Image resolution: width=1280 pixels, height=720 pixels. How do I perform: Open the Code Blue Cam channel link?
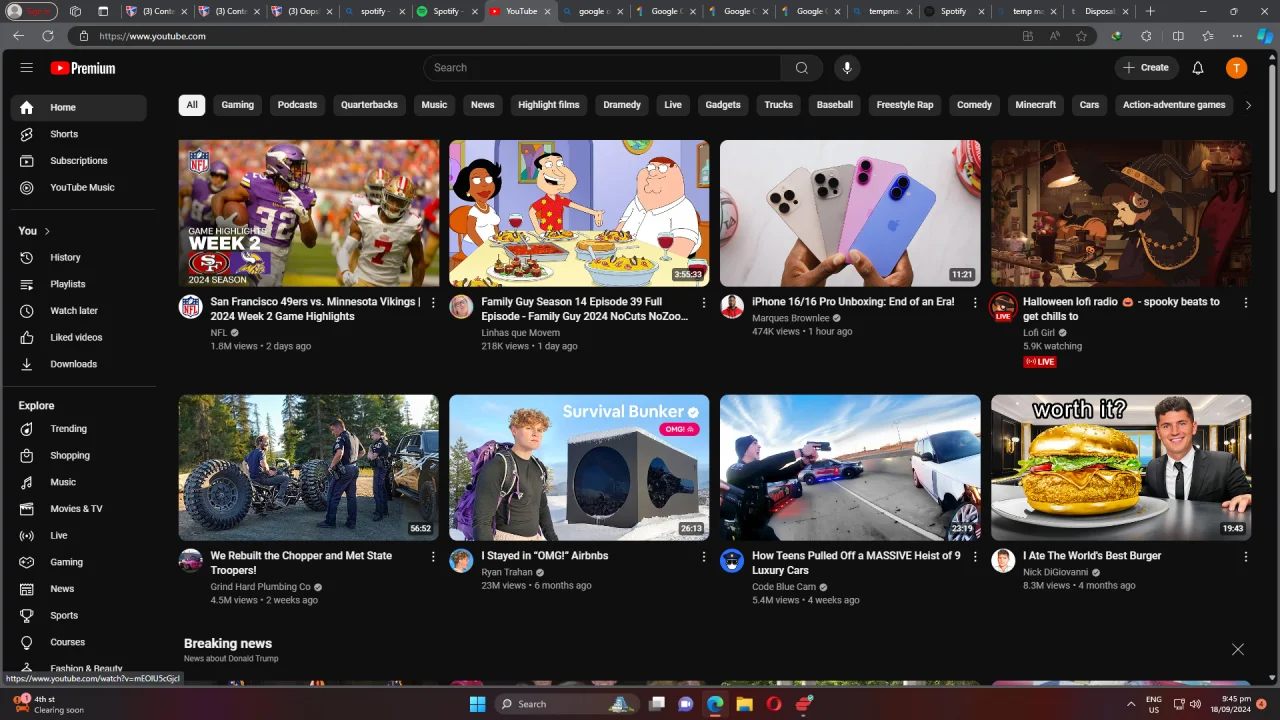[784, 587]
